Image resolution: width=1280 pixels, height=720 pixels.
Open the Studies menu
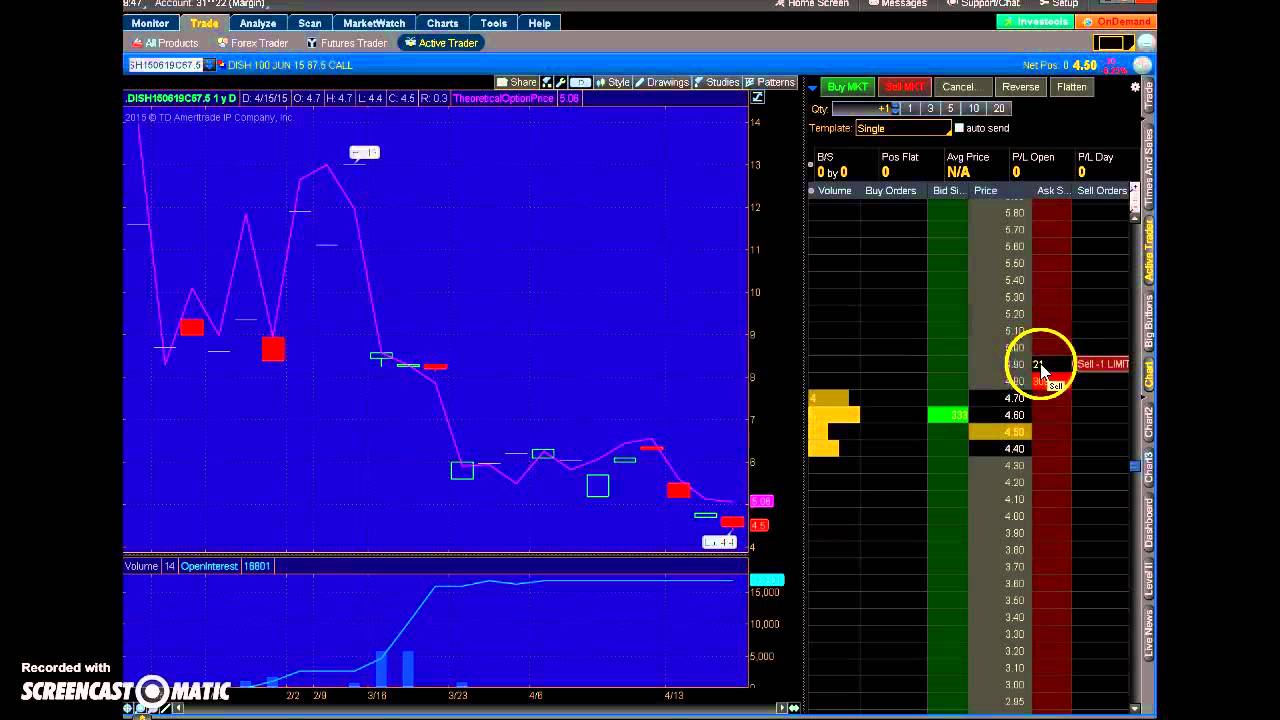716,82
